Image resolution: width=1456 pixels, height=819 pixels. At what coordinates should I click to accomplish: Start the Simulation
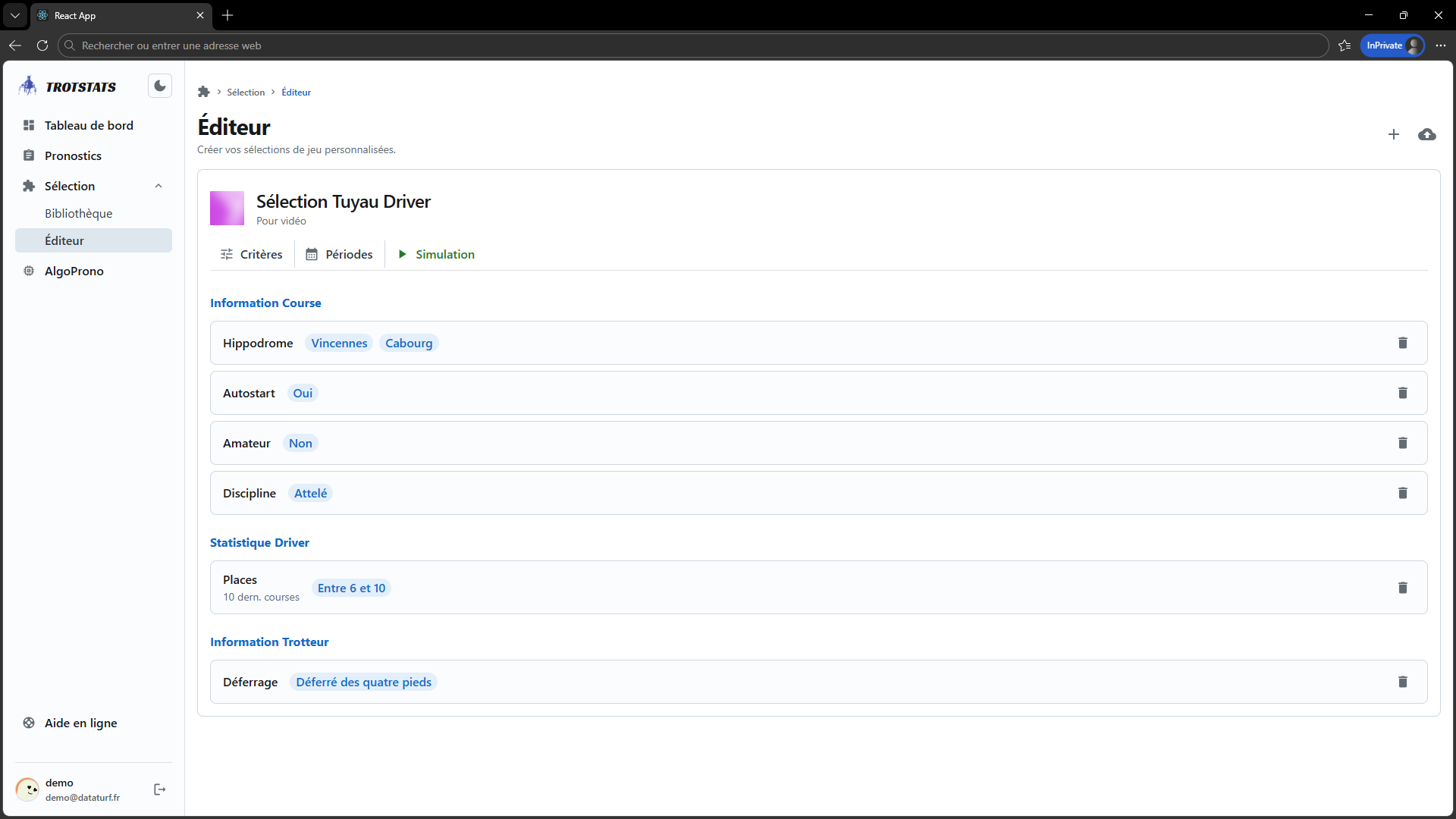436,254
